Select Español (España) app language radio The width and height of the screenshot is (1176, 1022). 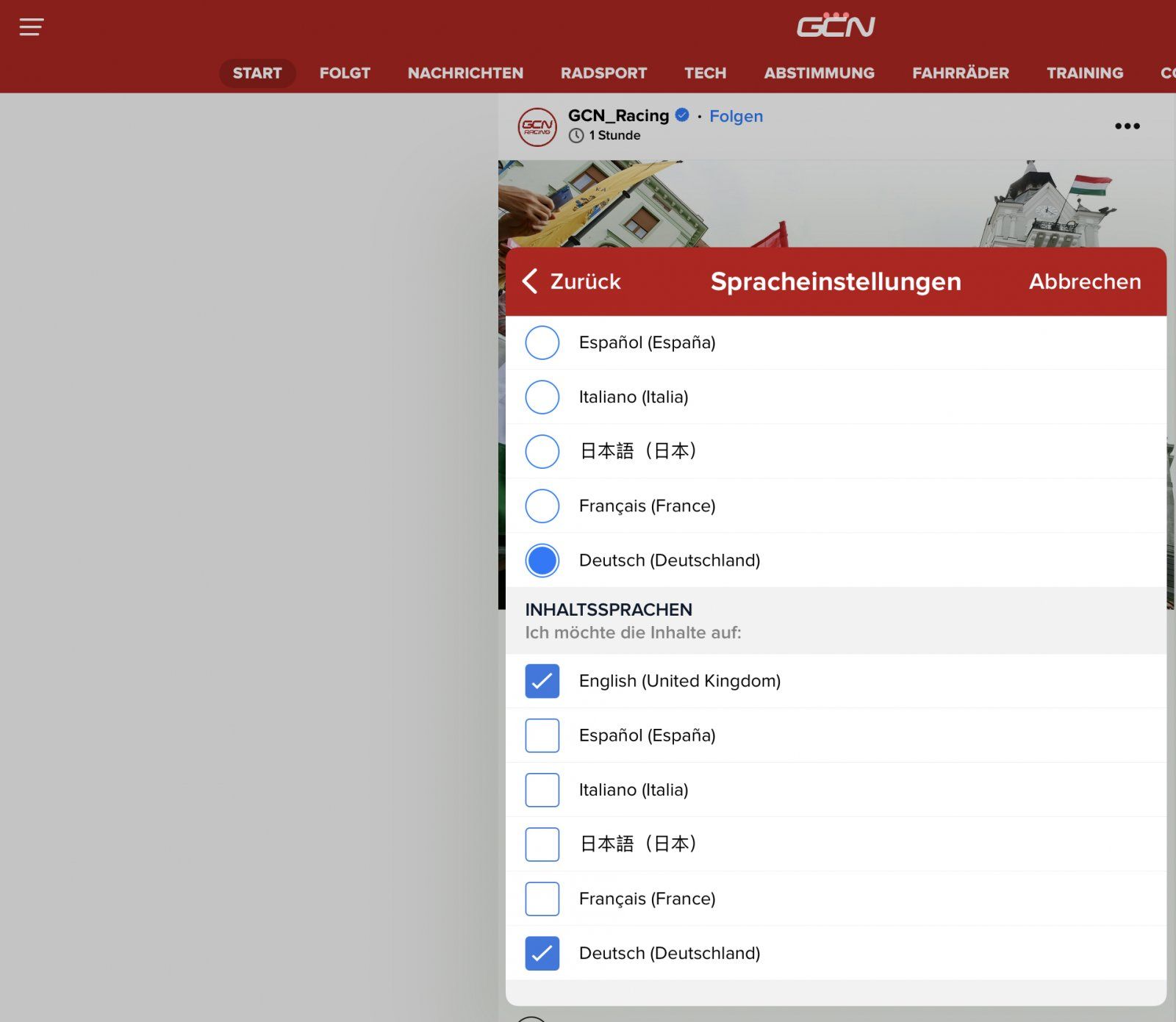(542, 342)
